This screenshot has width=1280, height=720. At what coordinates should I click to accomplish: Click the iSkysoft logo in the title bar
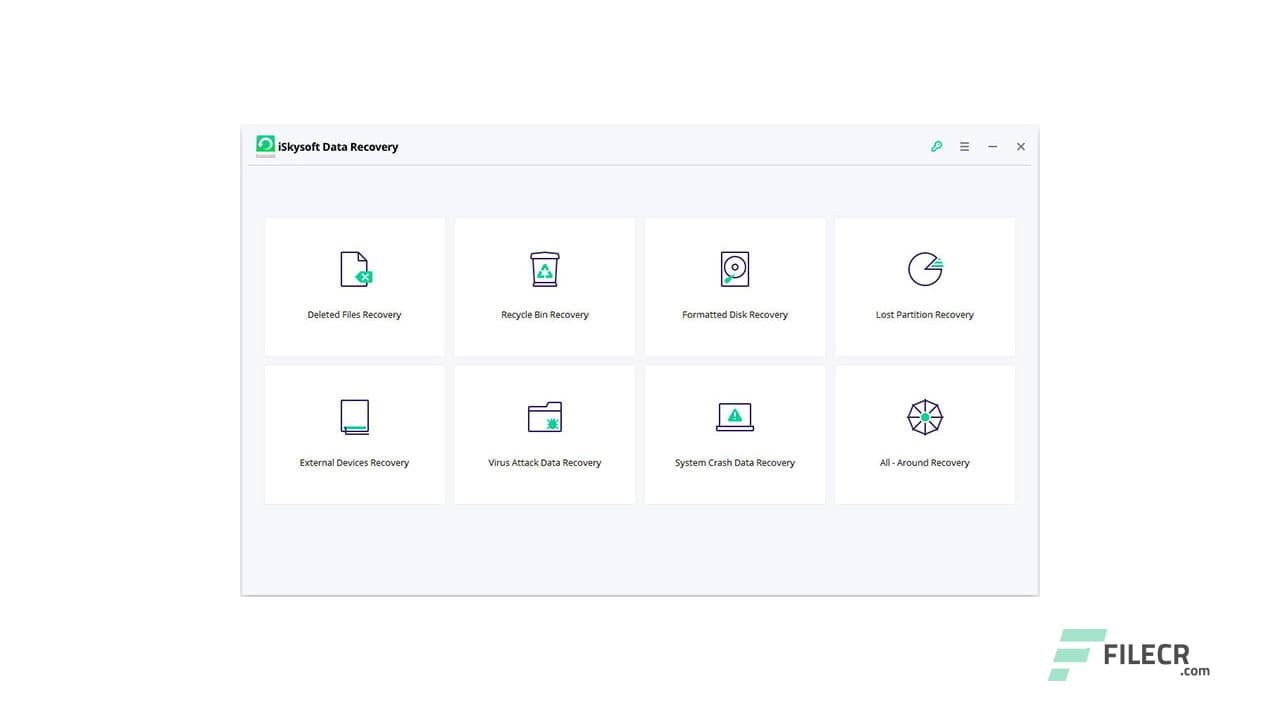coord(265,145)
